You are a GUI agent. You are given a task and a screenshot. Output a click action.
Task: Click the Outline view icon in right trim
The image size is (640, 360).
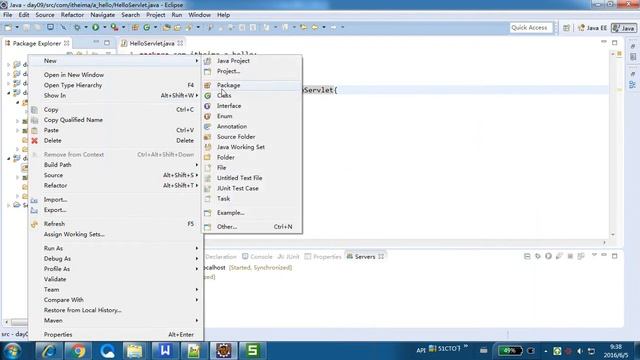click(x=633, y=84)
